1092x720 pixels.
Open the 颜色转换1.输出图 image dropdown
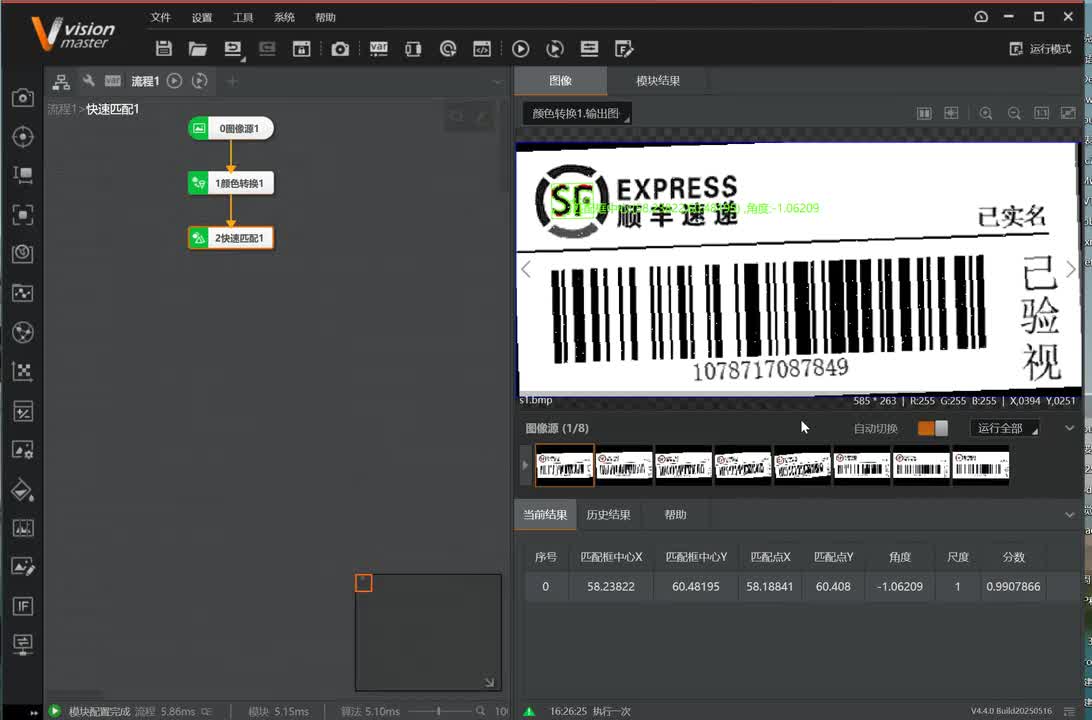click(x=577, y=114)
